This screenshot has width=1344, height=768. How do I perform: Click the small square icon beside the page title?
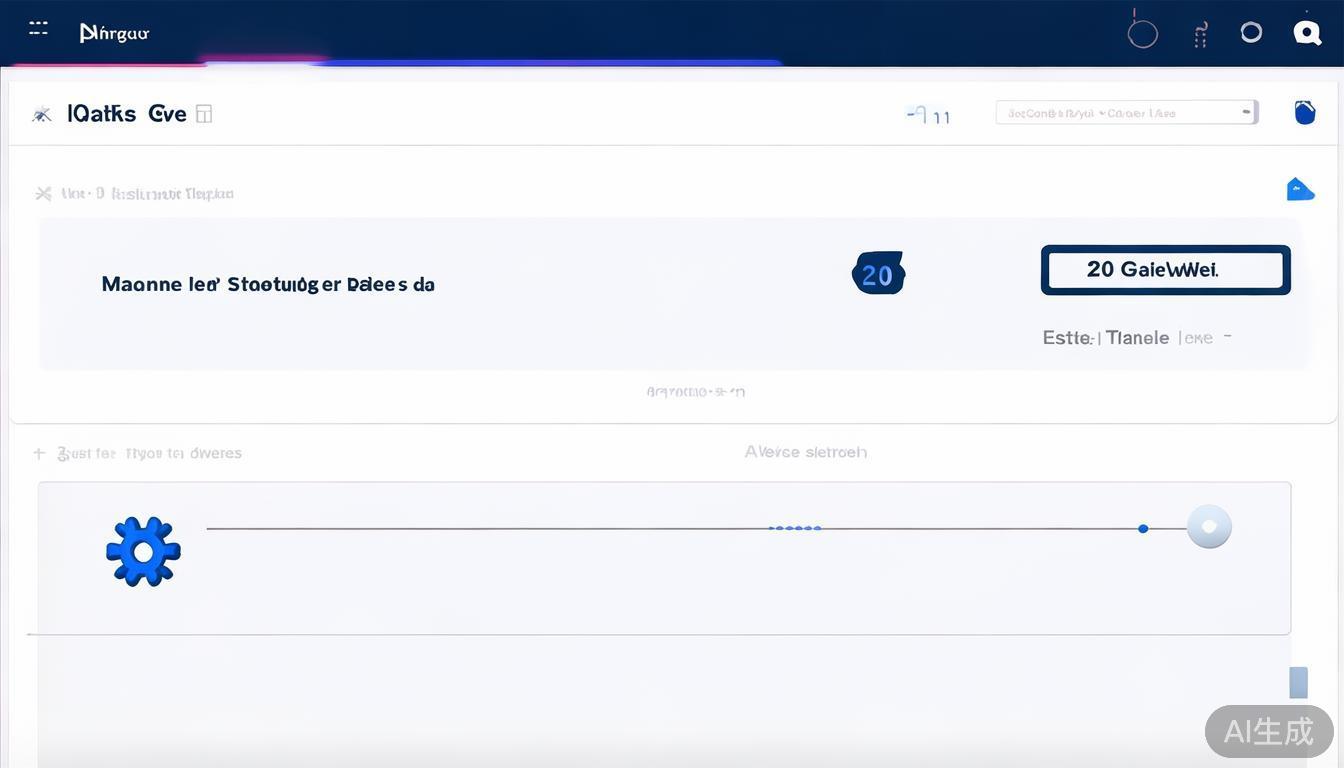tap(204, 114)
